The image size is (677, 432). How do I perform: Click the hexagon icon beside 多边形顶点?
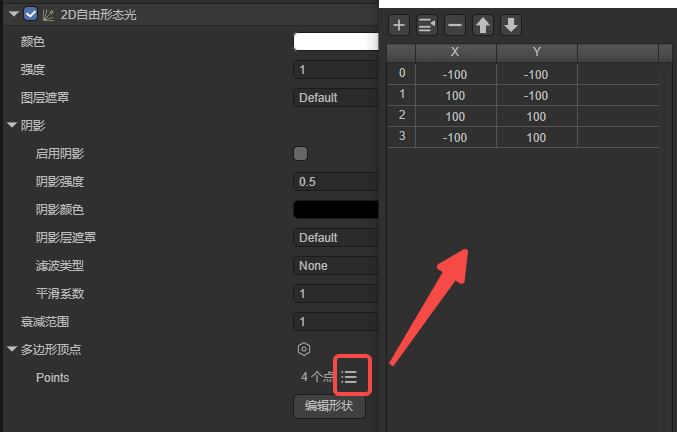[304, 349]
